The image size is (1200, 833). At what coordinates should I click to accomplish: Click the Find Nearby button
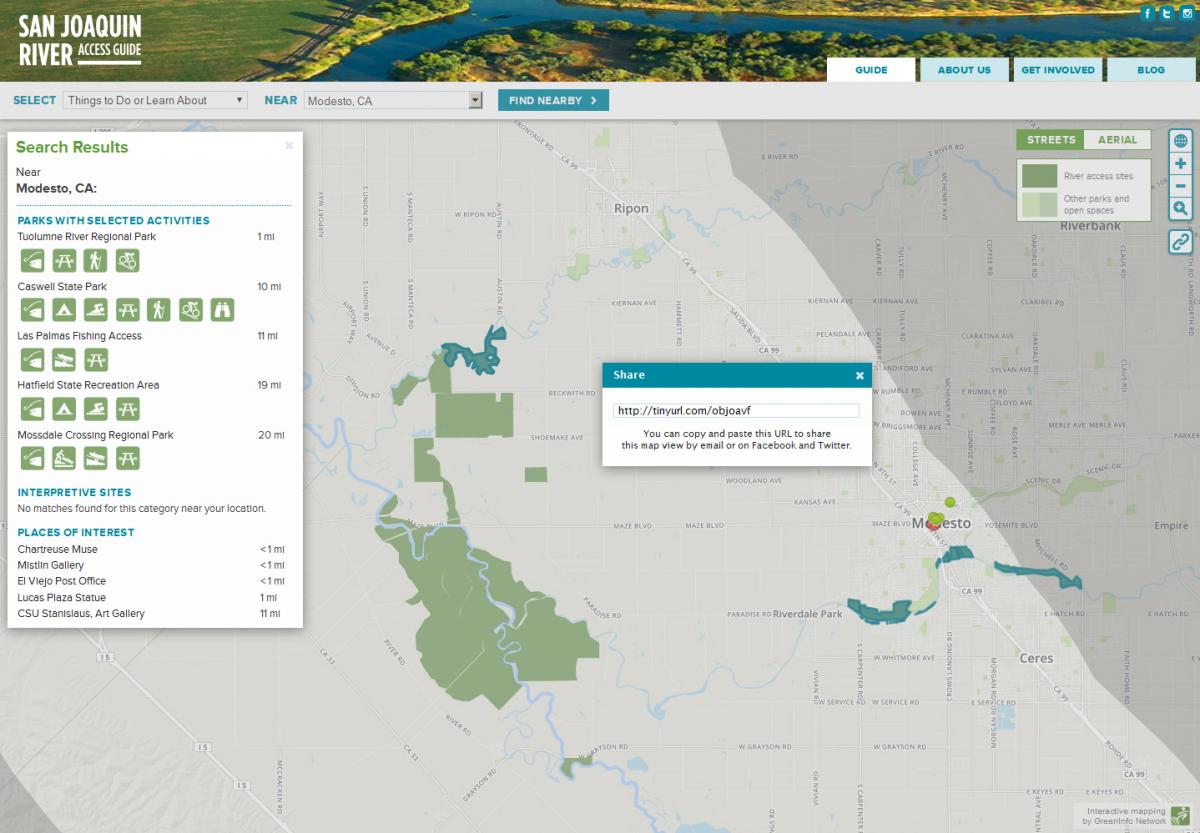[553, 100]
